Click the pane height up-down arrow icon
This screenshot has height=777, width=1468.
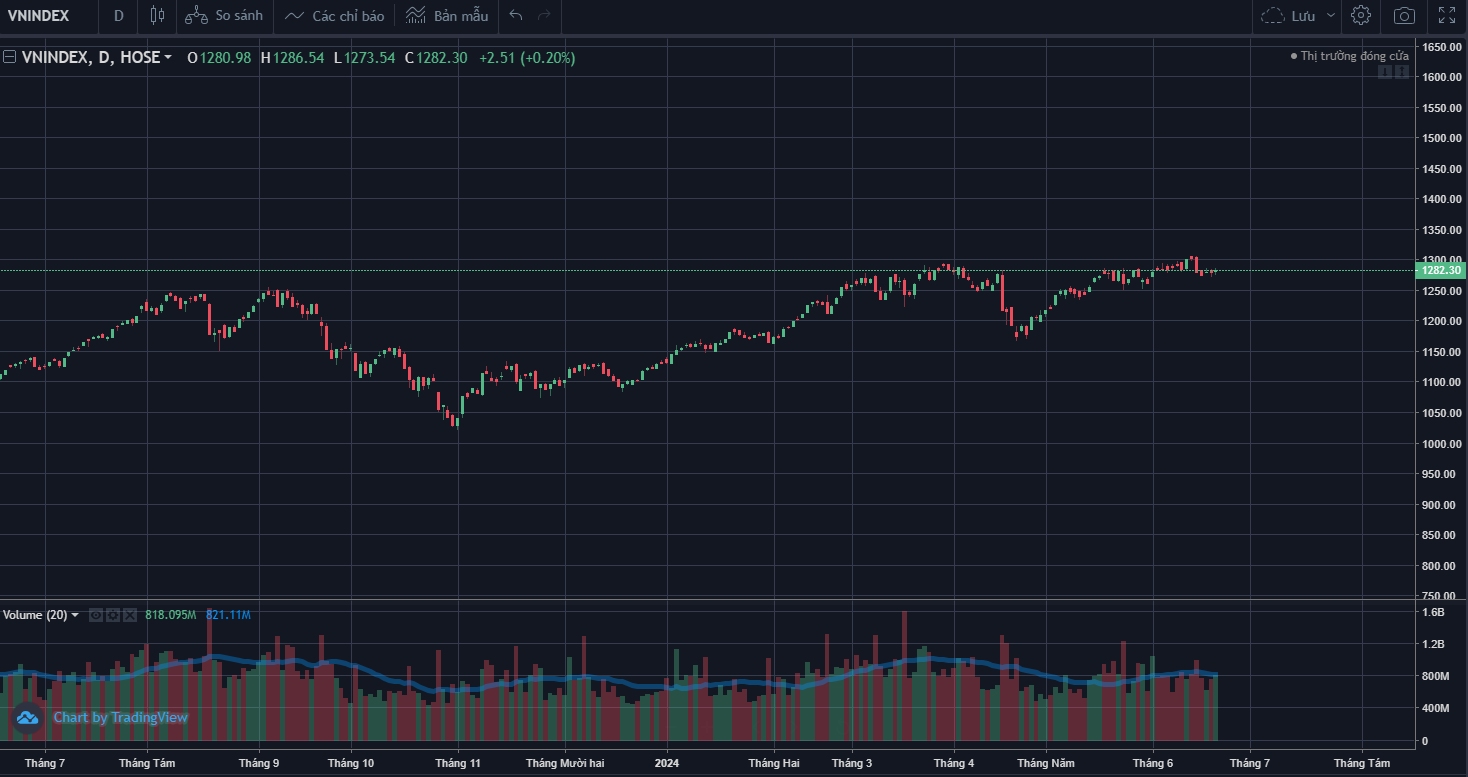tap(1402, 72)
